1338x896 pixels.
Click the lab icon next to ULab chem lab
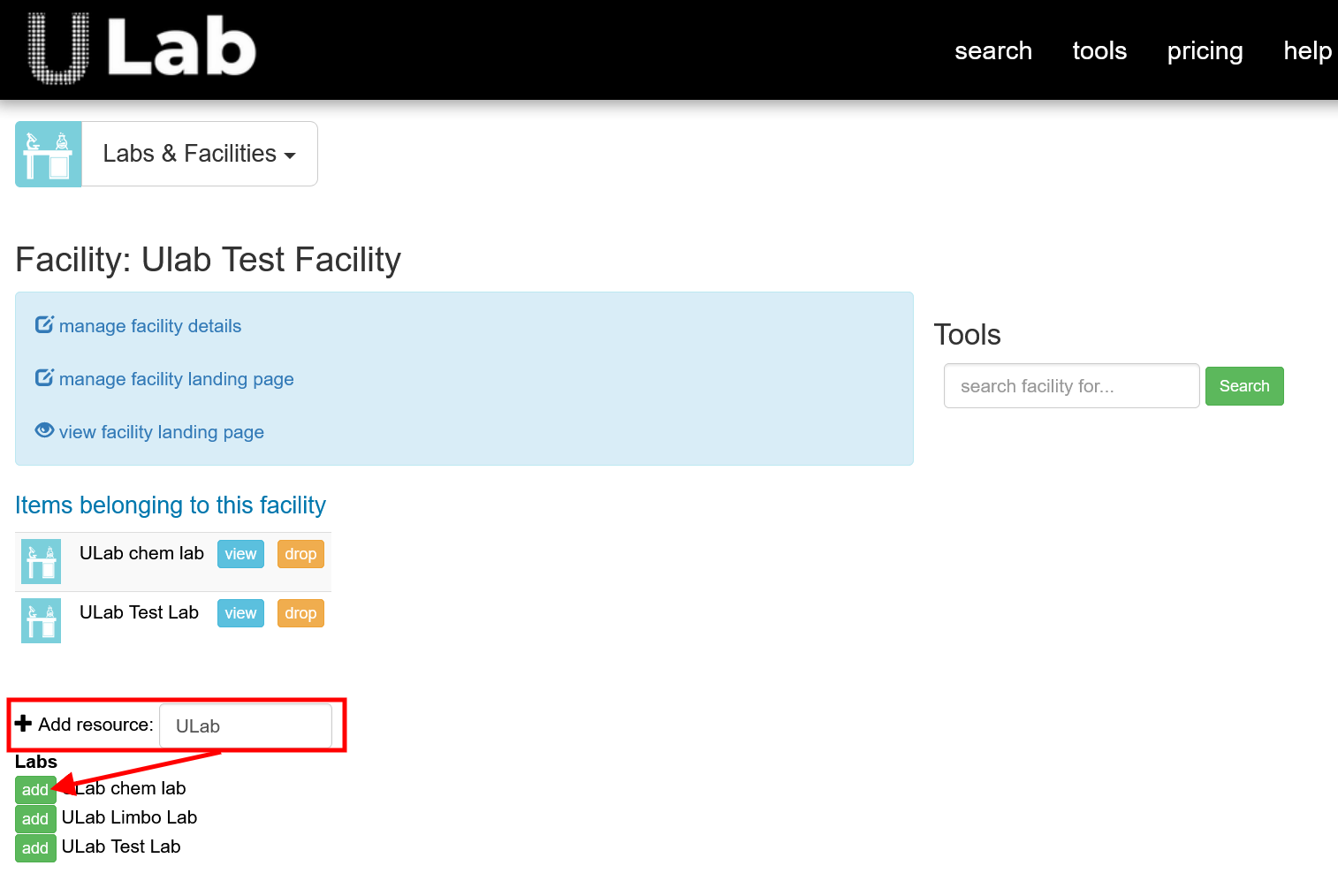(x=41, y=561)
